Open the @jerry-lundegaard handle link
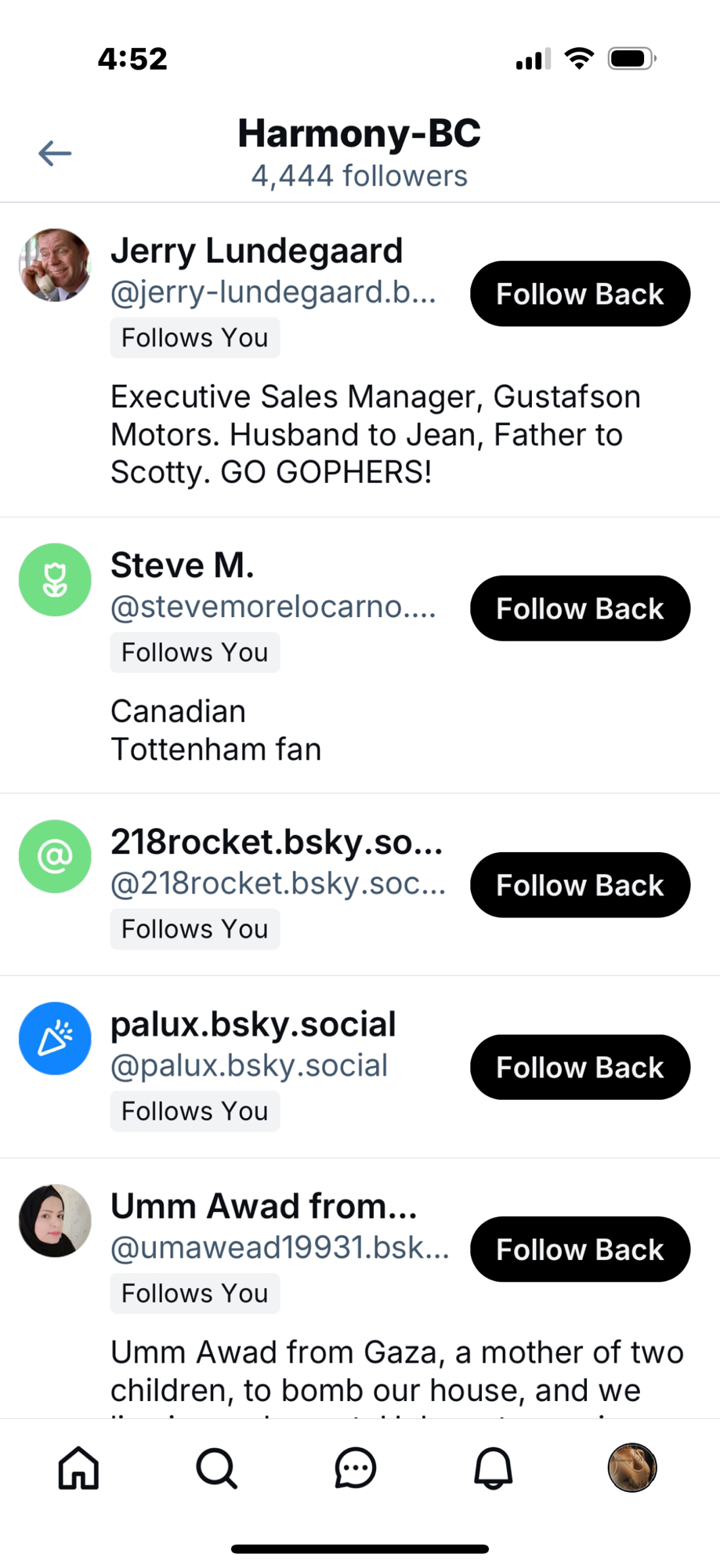Image resolution: width=720 pixels, height=1568 pixels. [x=273, y=292]
